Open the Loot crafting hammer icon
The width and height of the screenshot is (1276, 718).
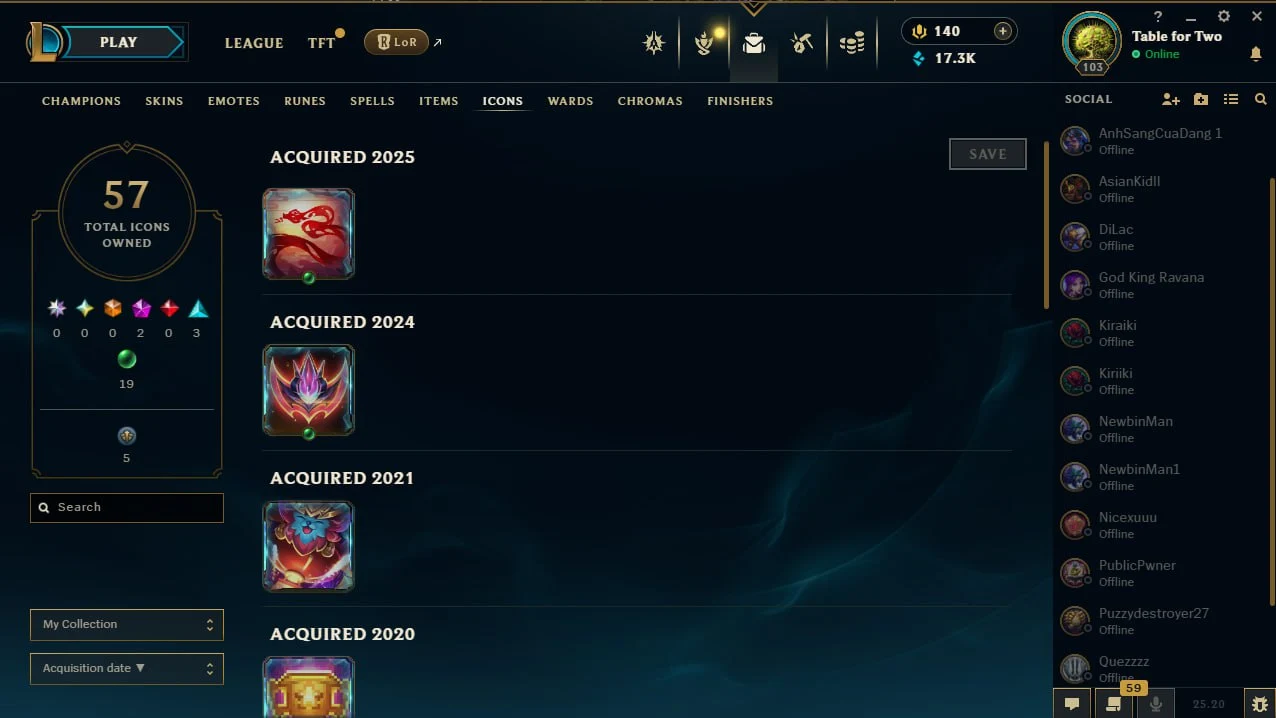[x=802, y=43]
